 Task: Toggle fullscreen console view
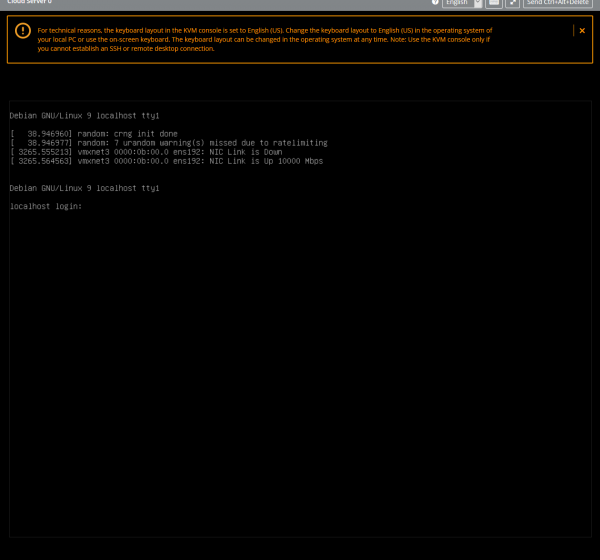pos(512,3)
